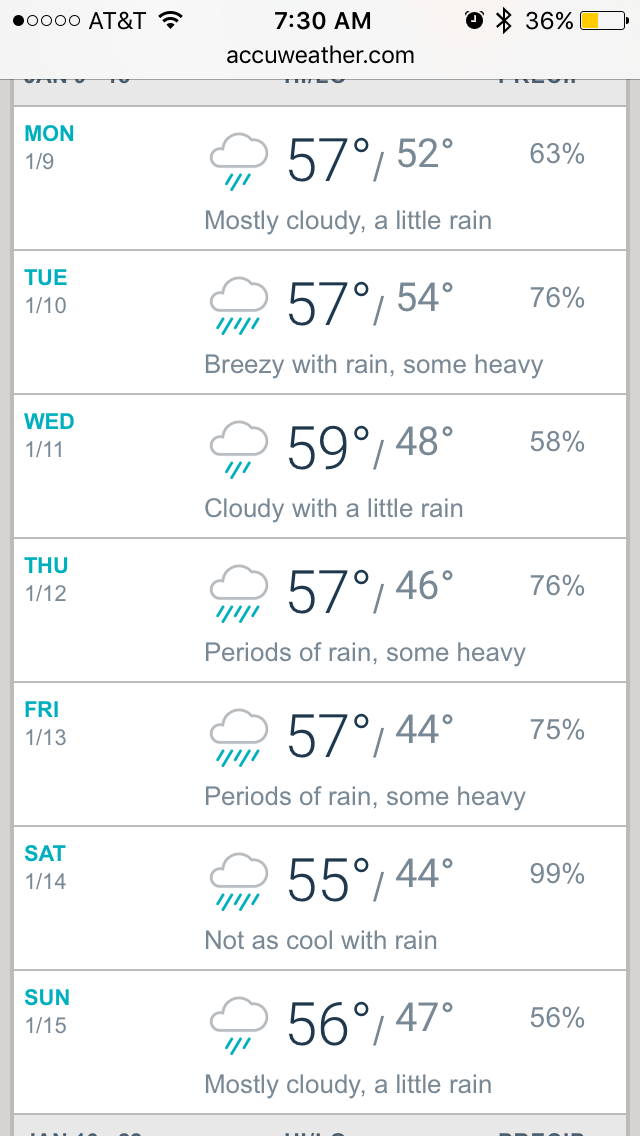Tap the heavy rain icon for Tuesday 1/10
The image size is (640, 1136).
point(239,305)
